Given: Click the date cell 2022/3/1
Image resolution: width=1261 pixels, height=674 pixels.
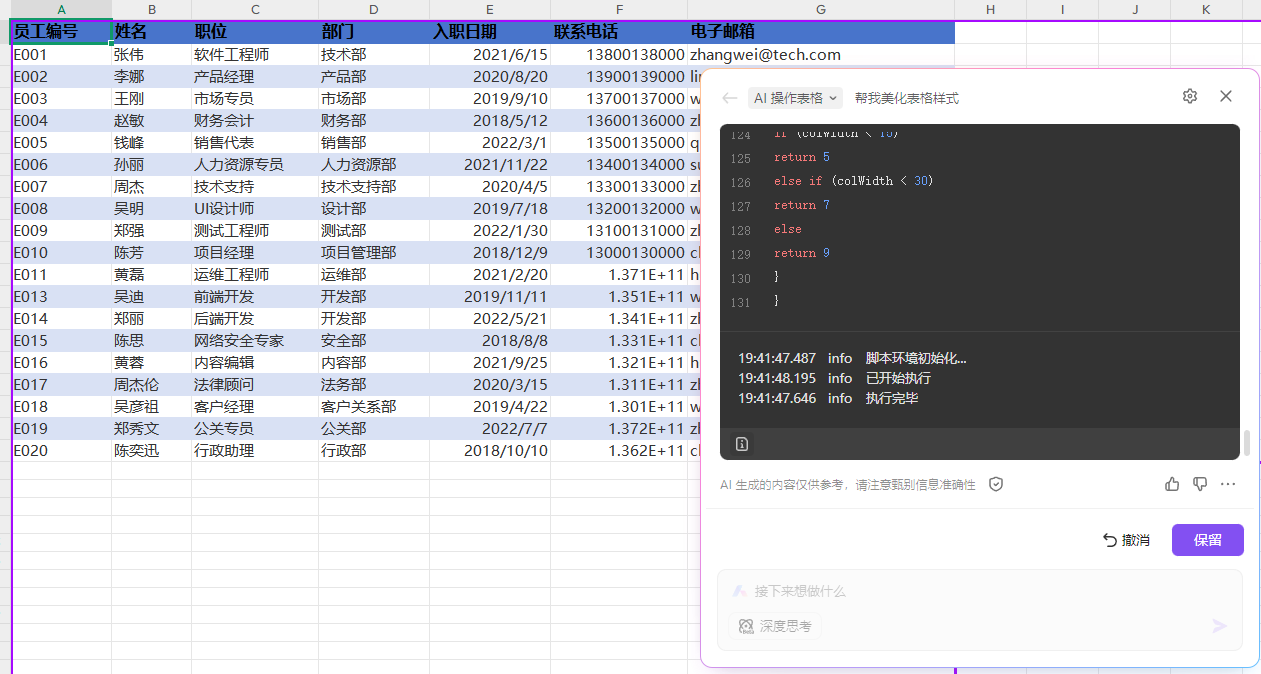Looking at the screenshot, I should [x=490, y=142].
